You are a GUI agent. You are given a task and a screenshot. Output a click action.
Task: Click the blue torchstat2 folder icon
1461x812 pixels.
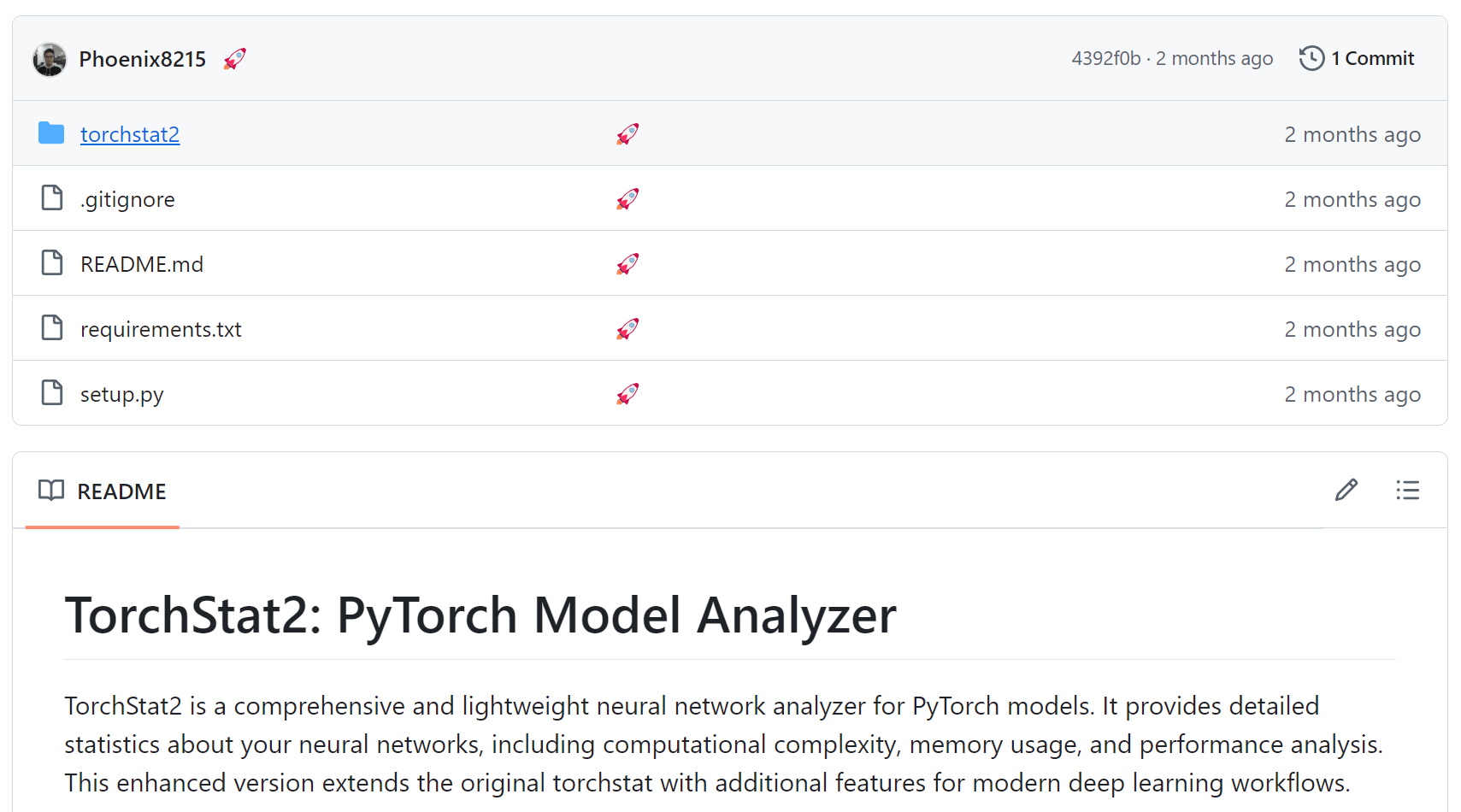point(51,133)
